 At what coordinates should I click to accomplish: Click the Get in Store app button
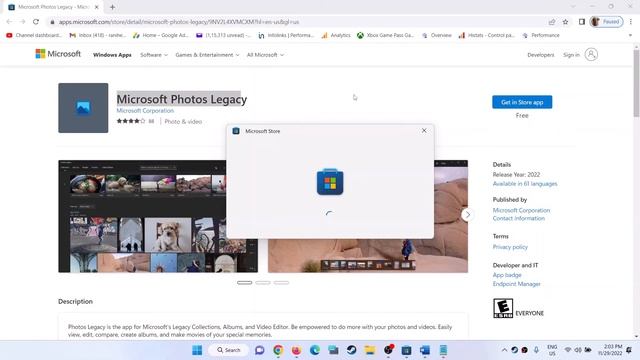[522, 102]
